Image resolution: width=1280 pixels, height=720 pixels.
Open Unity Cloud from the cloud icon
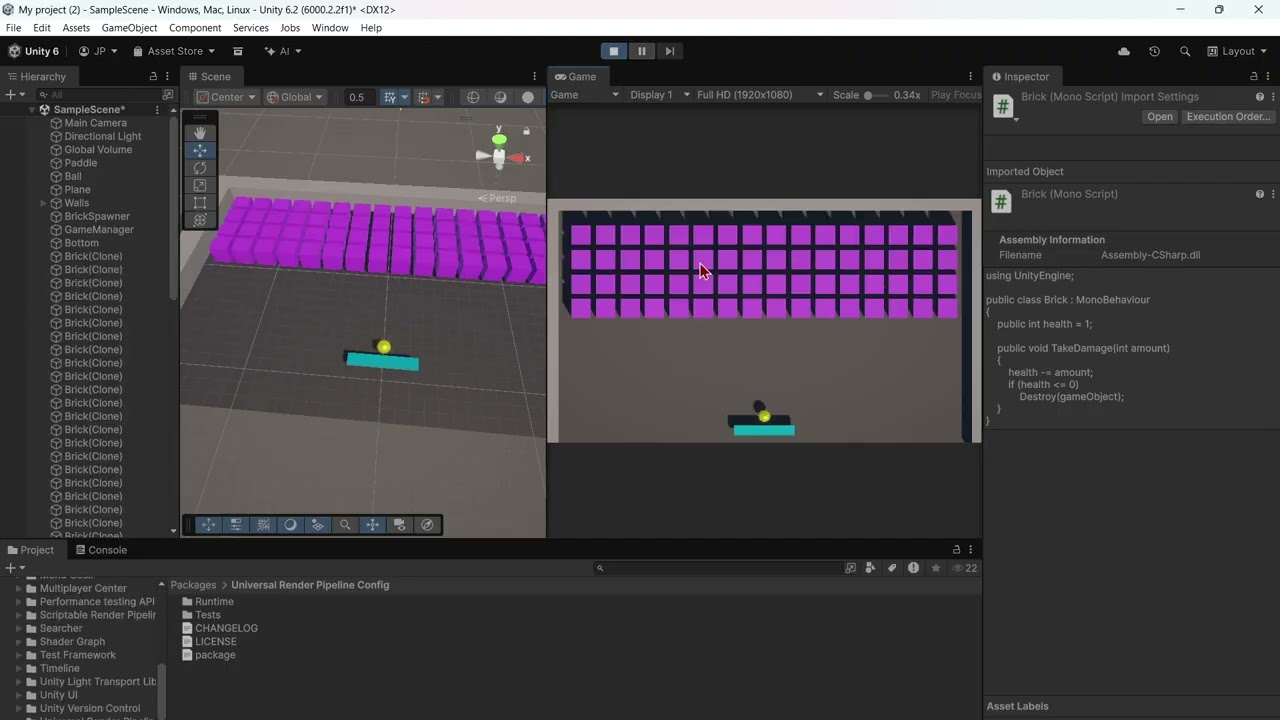[1123, 51]
